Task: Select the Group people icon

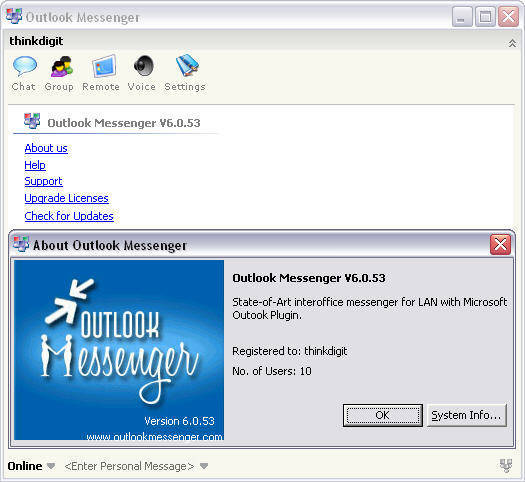Action: coord(62,66)
